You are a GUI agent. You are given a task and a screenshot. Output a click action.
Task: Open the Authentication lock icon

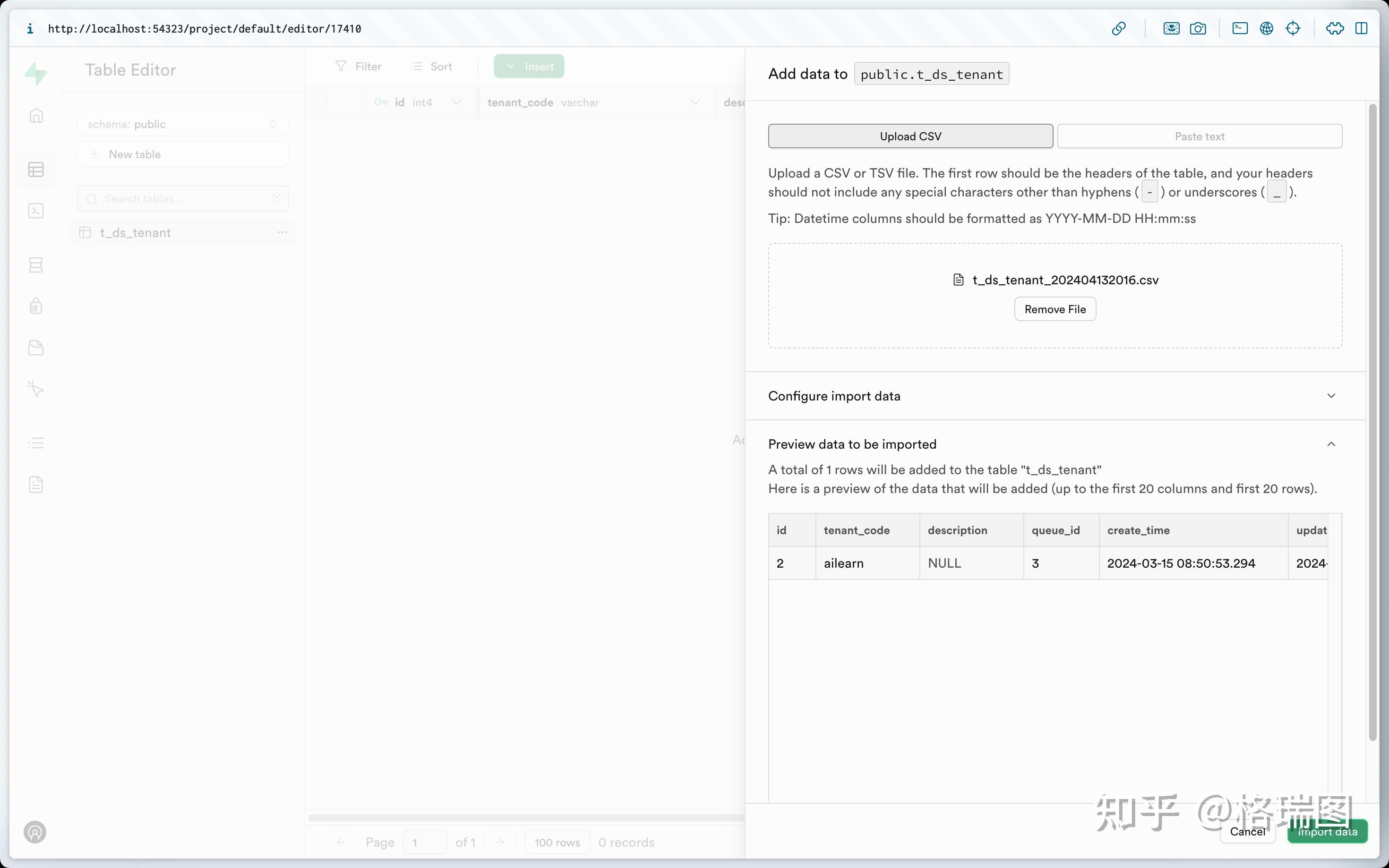(35, 306)
